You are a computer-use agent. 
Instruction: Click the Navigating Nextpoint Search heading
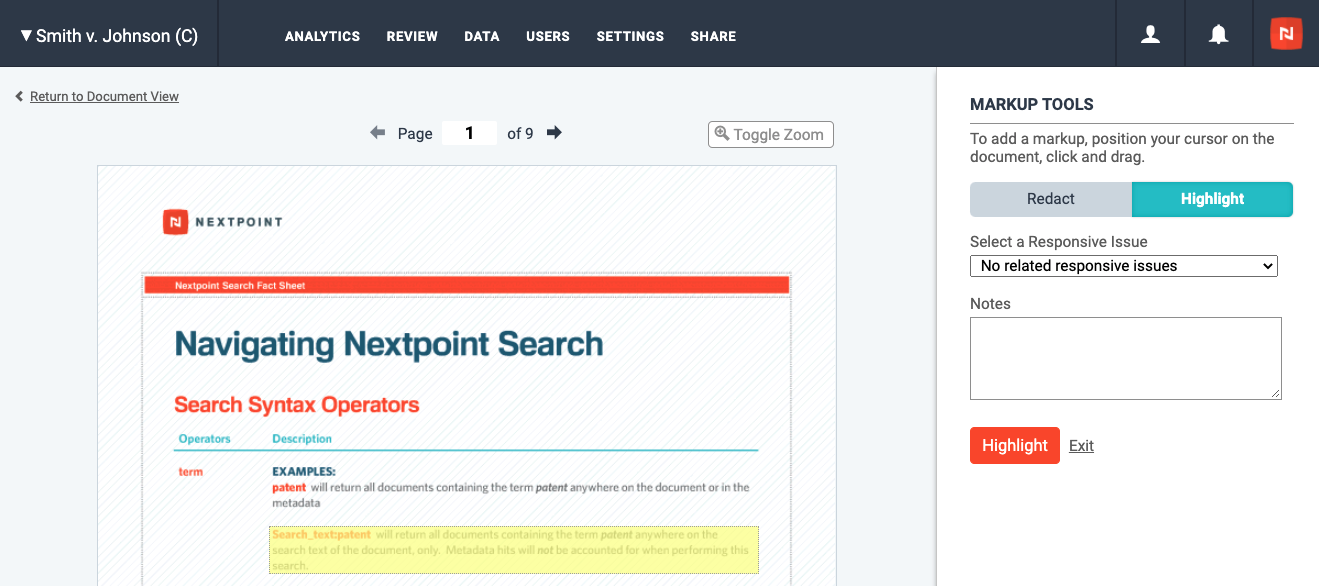(x=389, y=344)
